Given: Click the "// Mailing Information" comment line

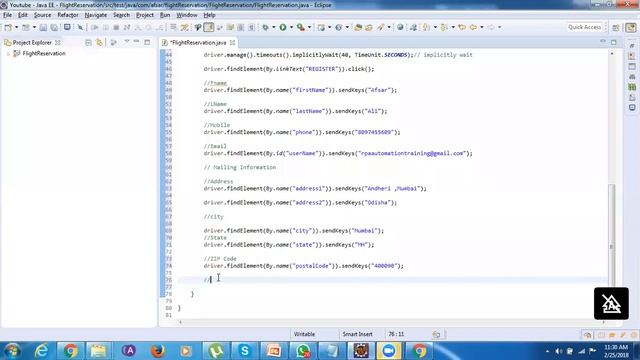Looking at the screenshot, I should pyautogui.click(x=240, y=167).
